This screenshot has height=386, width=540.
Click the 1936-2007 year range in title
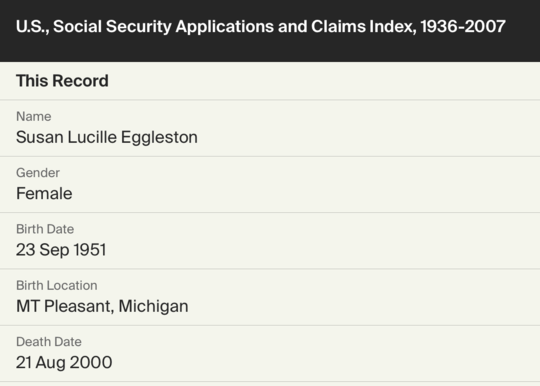(x=463, y=27)
